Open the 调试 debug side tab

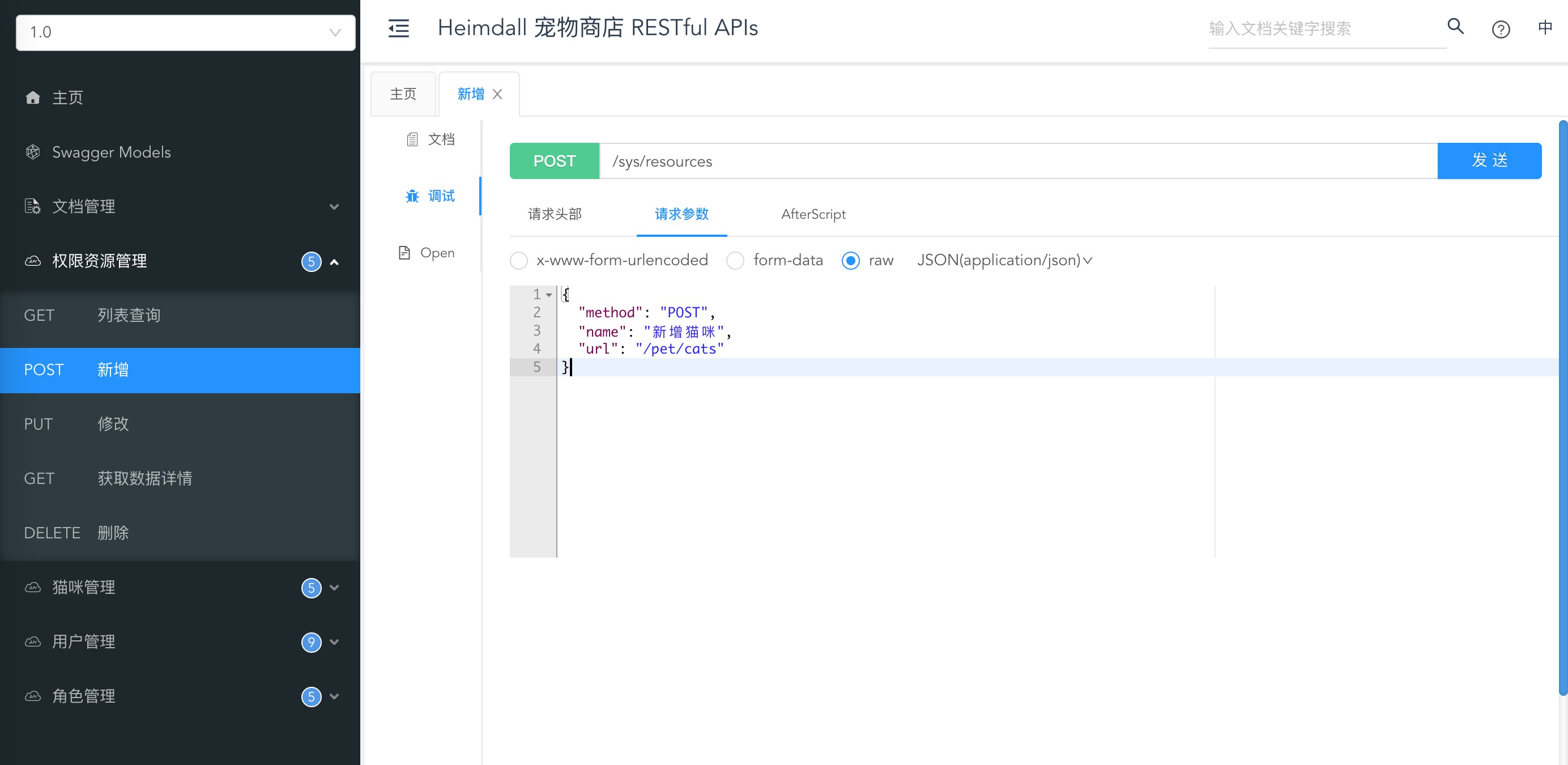[x=431, y=196]
